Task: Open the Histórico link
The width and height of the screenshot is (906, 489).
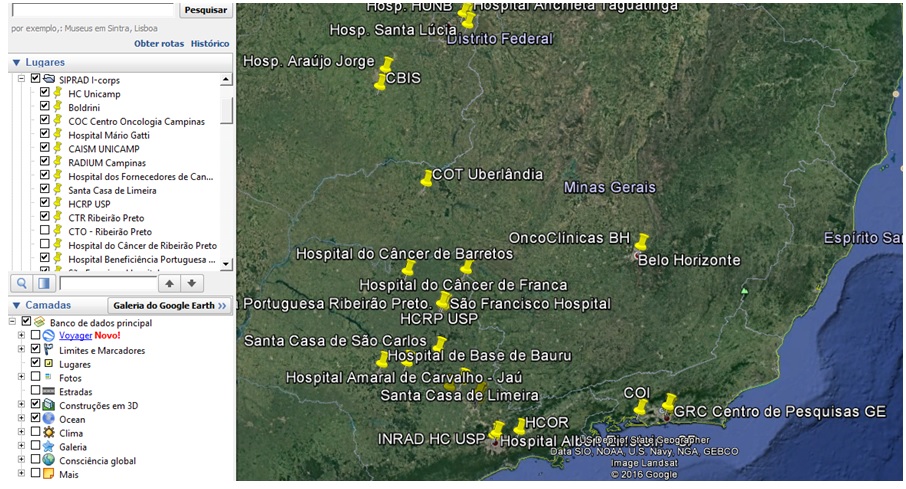Action: [x=210, y=43]
